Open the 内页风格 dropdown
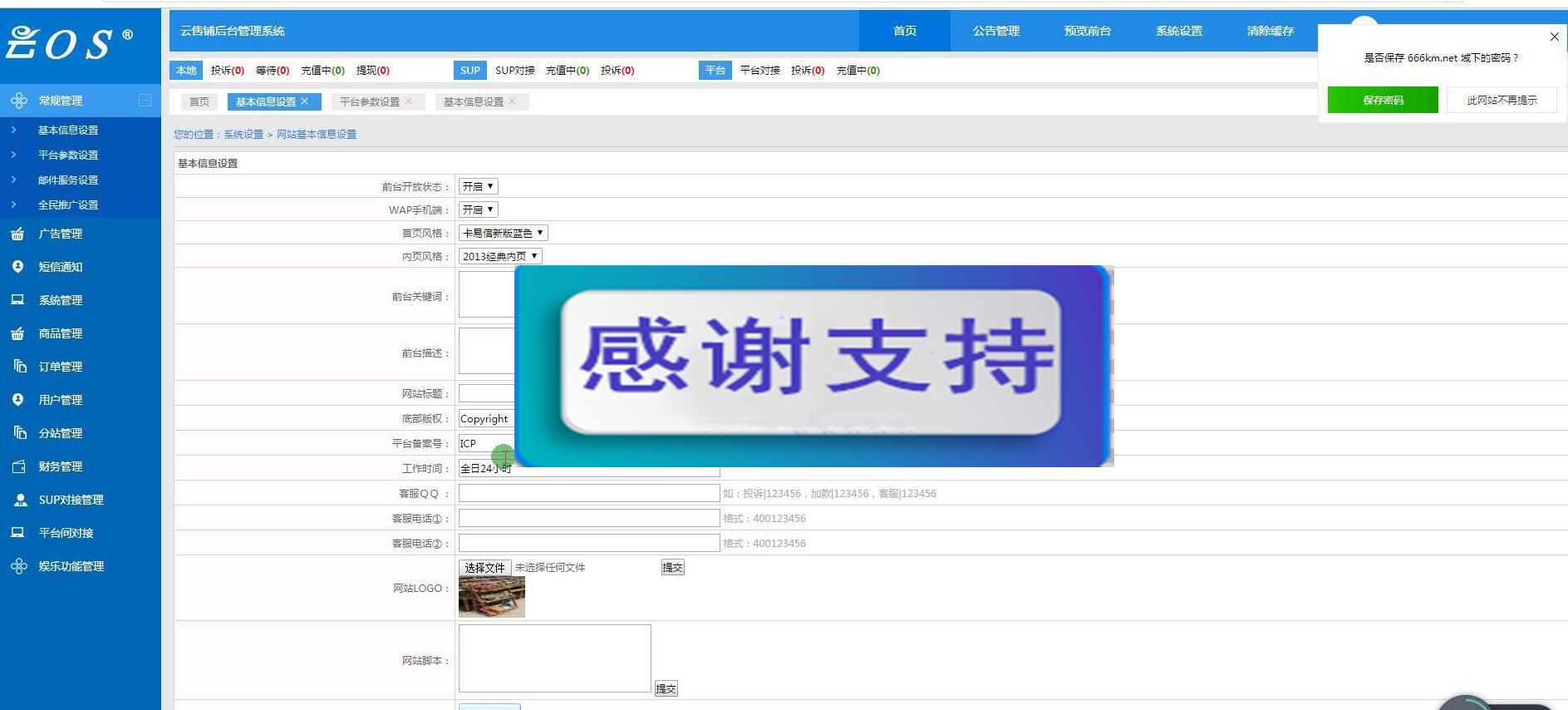 (x=499, y=256)
